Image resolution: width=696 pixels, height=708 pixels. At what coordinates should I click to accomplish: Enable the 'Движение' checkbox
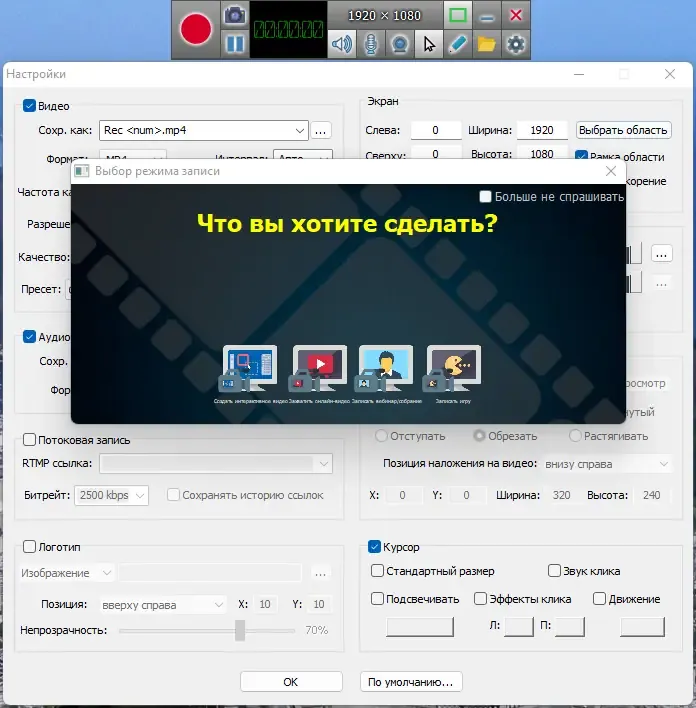tap(599, 599)
